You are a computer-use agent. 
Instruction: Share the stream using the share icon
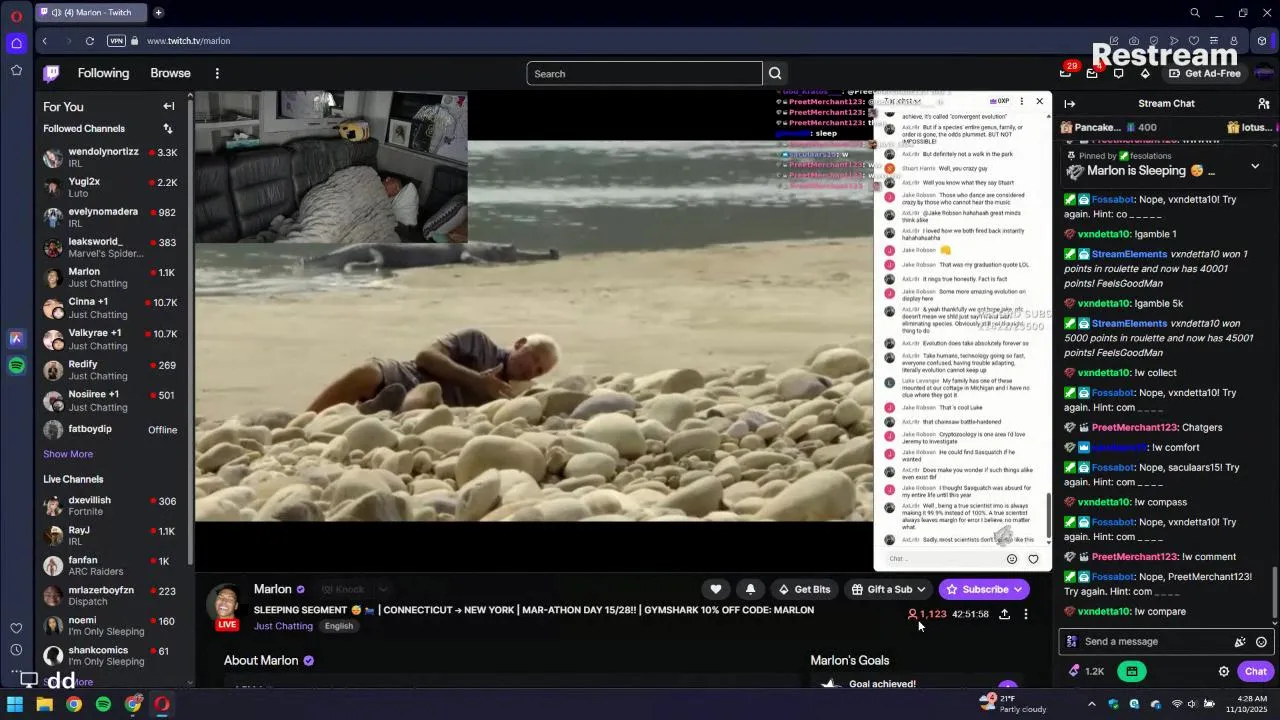[x=1004, y=614]
